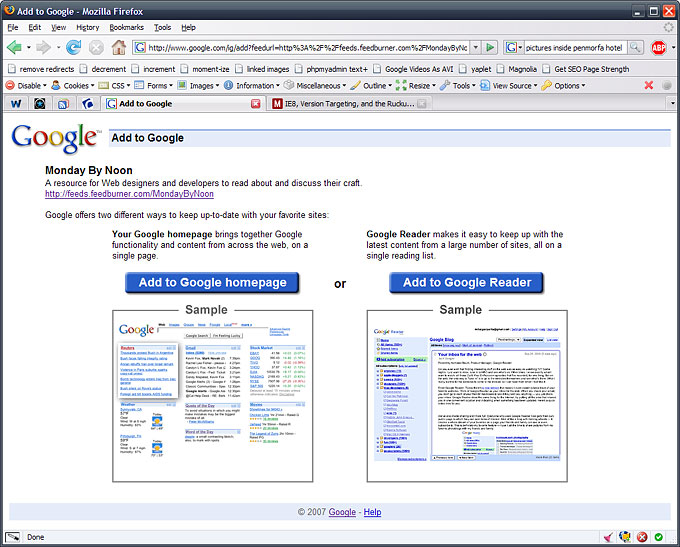This screenshot has width=680, height=547.
Task: Click the increment bookmarklet
Action: pos(154,69)
